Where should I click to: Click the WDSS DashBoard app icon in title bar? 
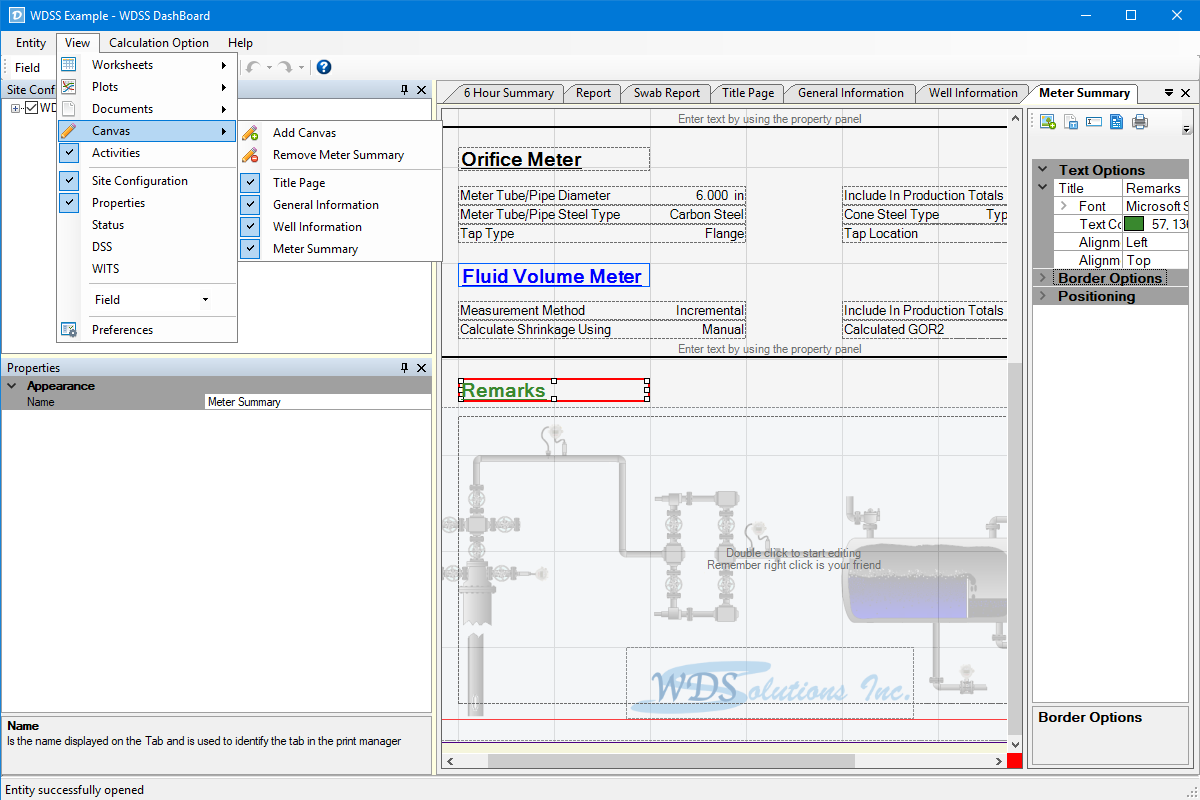point(17,16)
